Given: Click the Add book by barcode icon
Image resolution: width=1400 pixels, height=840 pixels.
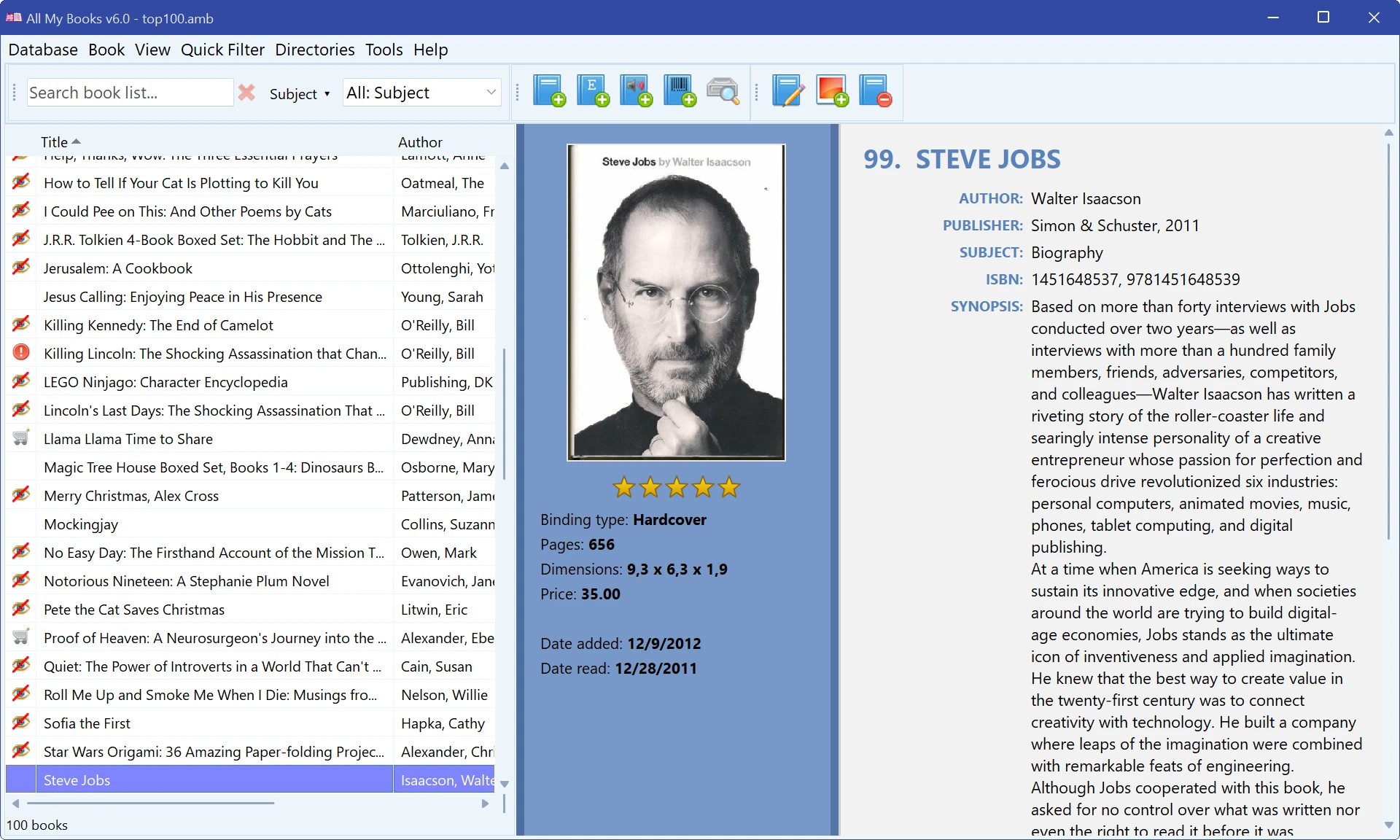Looking at the screenshot, I should [x=680, y=92].
